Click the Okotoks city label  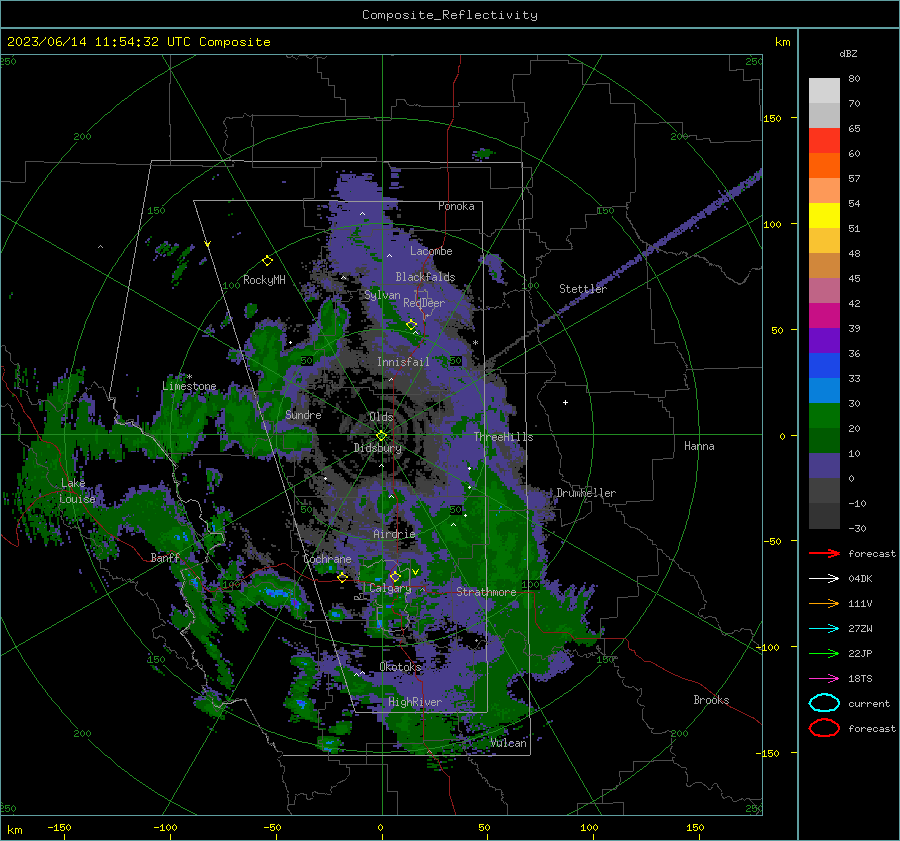tap(400, 667)
